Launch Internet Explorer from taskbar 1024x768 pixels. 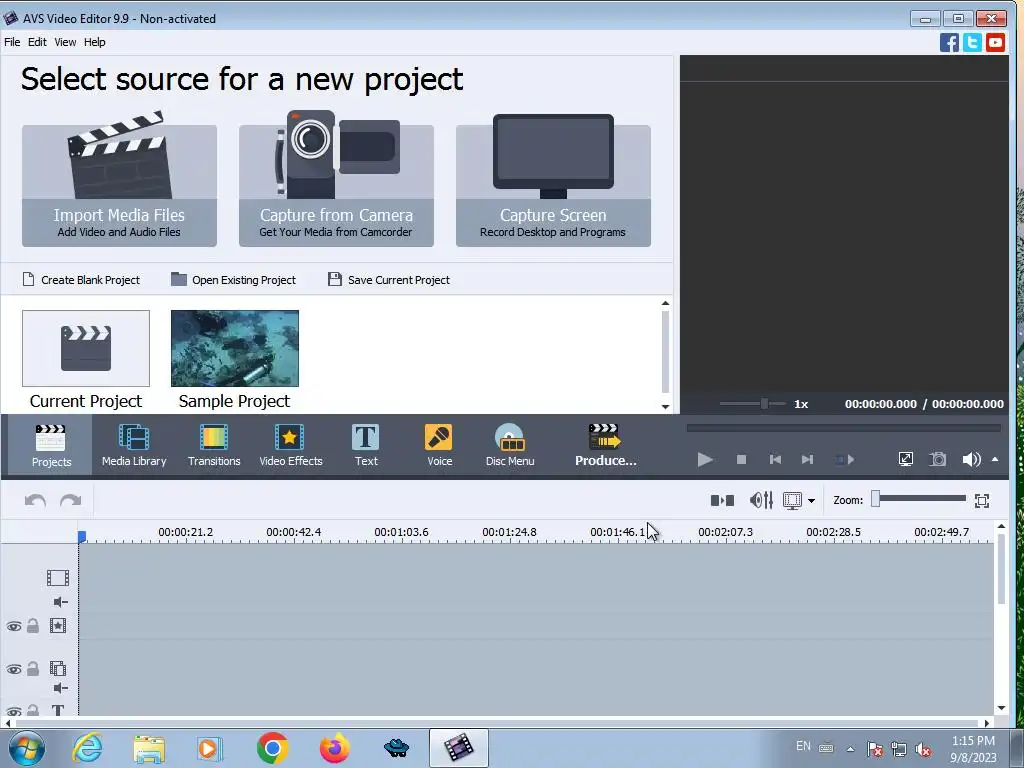pos(87,748)
